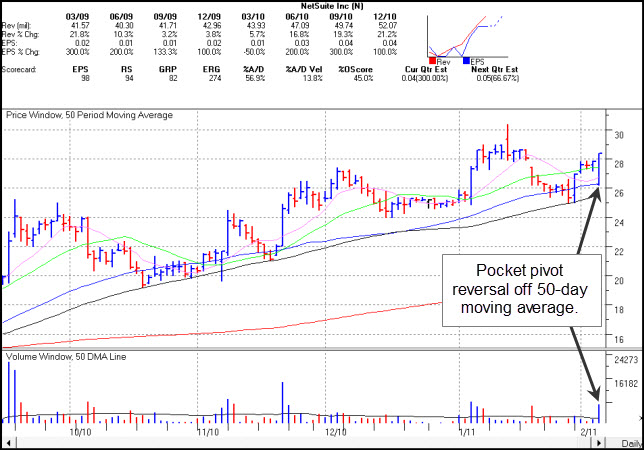Click the left scroll arrow below the chart

pos(8,443)
